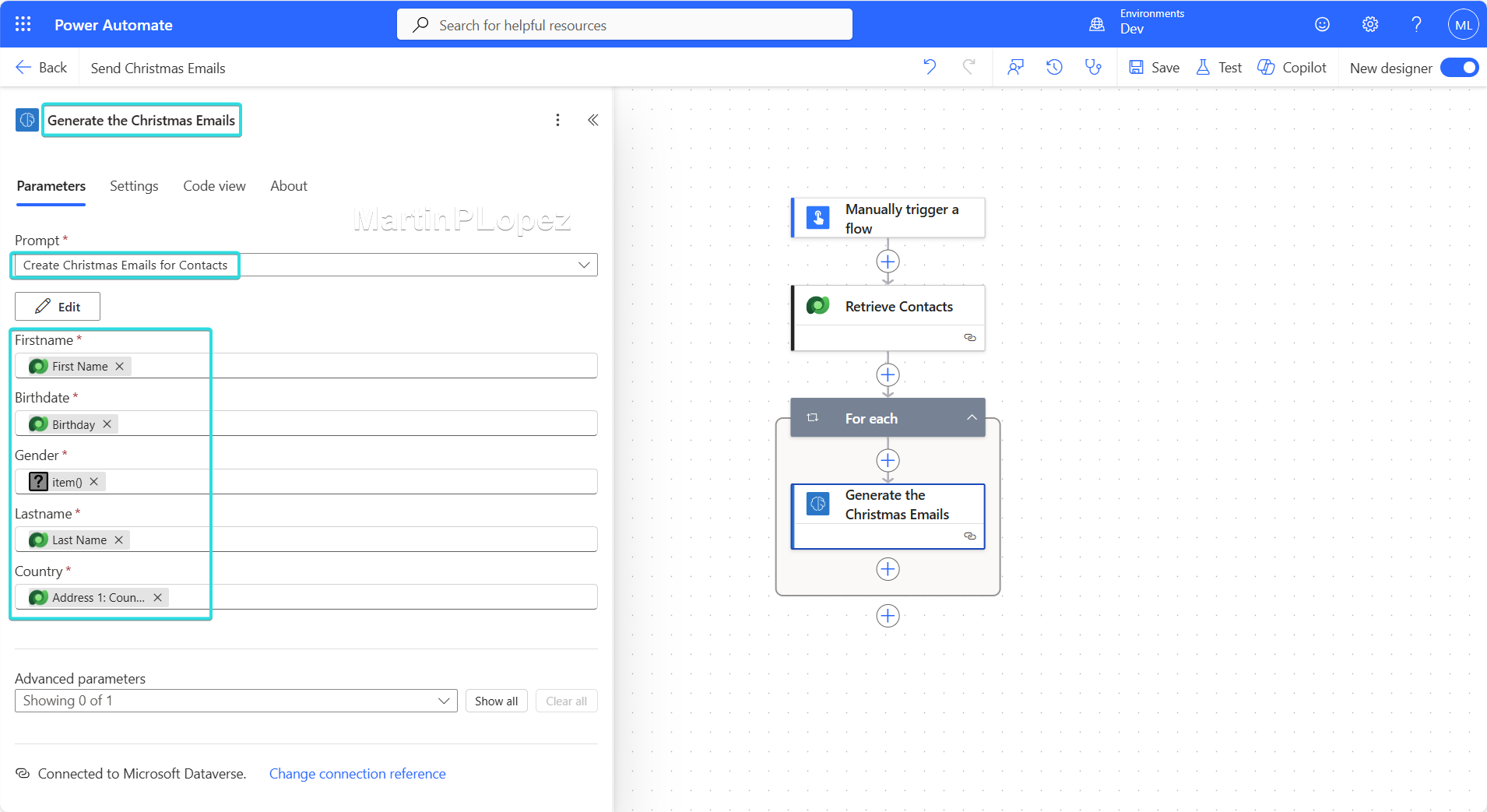Switch to the Code view tab
The height and width of the screenshot is (812, 1487).
coord(214,186)
